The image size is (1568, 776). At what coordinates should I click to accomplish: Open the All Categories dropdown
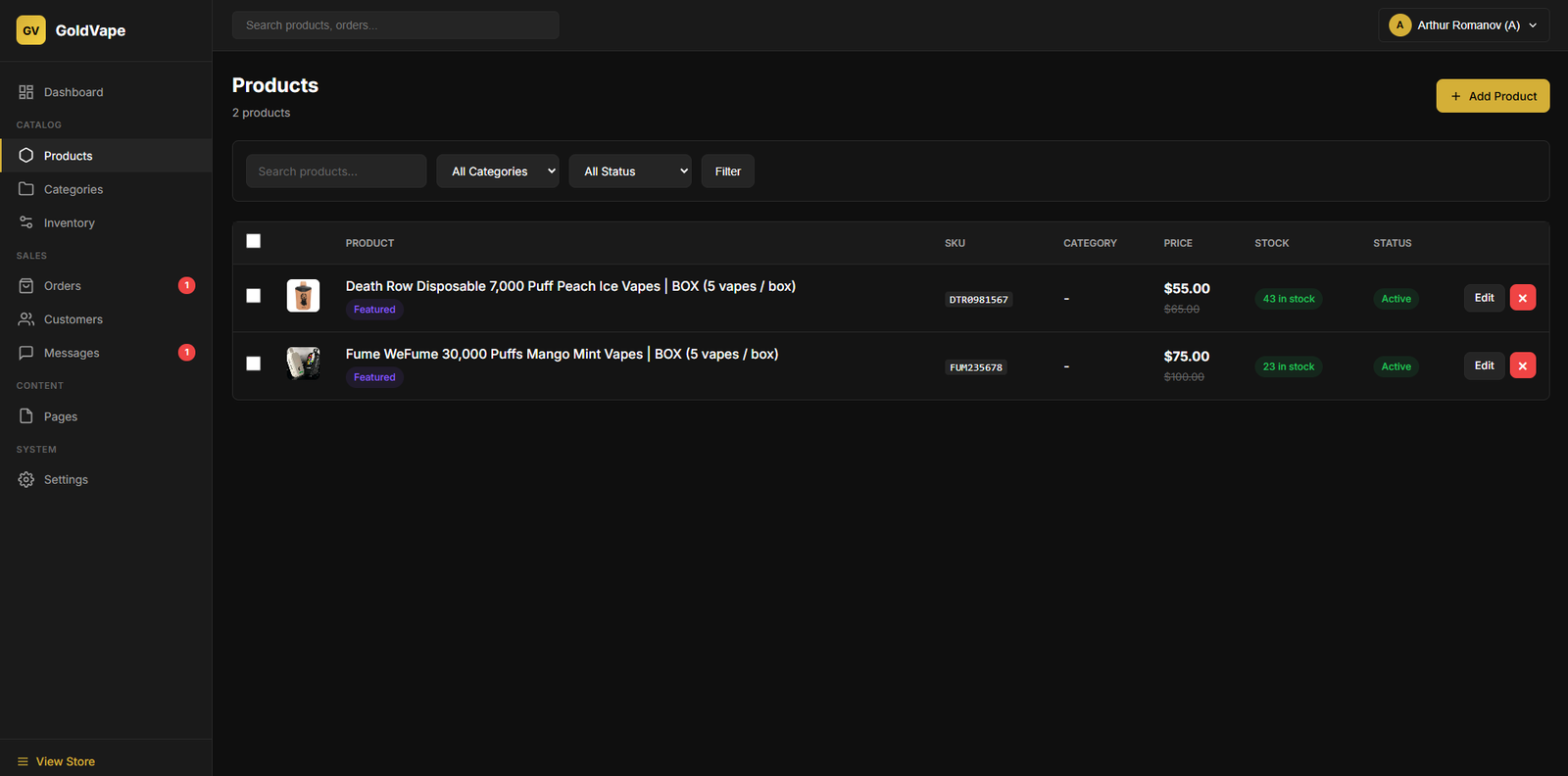click(498, 171)
